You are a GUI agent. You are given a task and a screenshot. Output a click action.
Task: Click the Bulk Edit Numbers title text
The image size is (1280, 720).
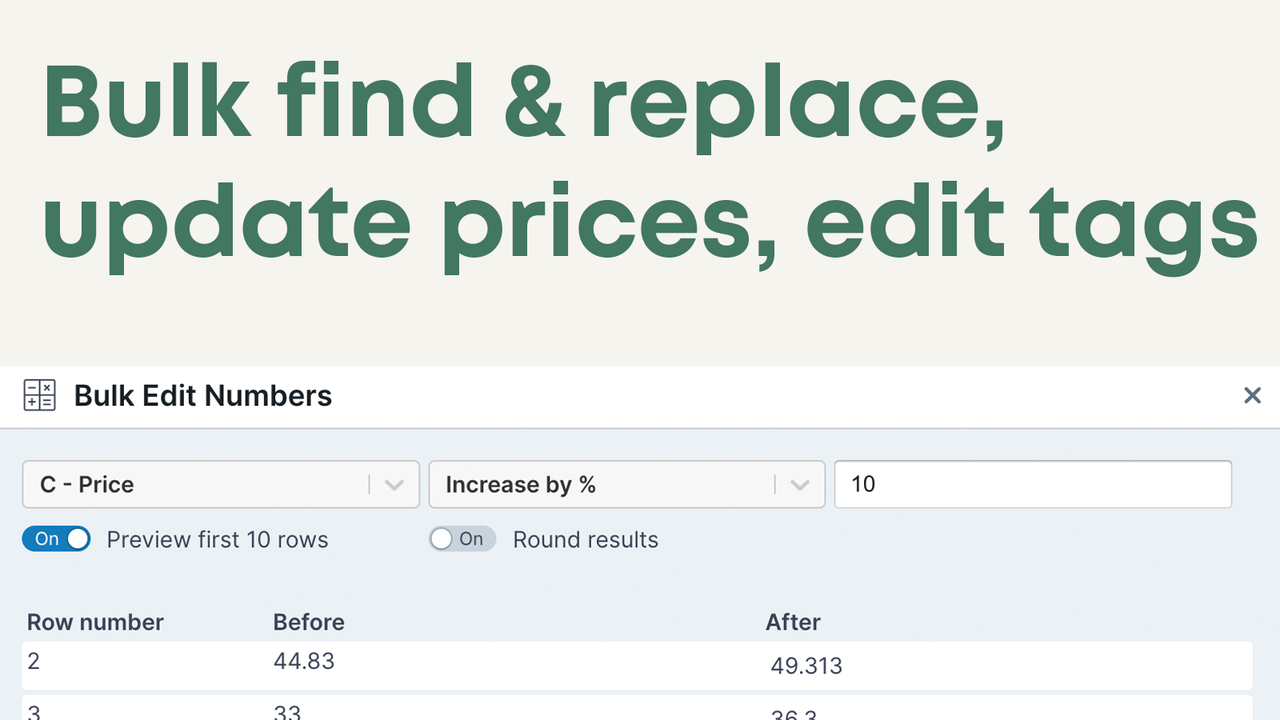pos(203,396)
